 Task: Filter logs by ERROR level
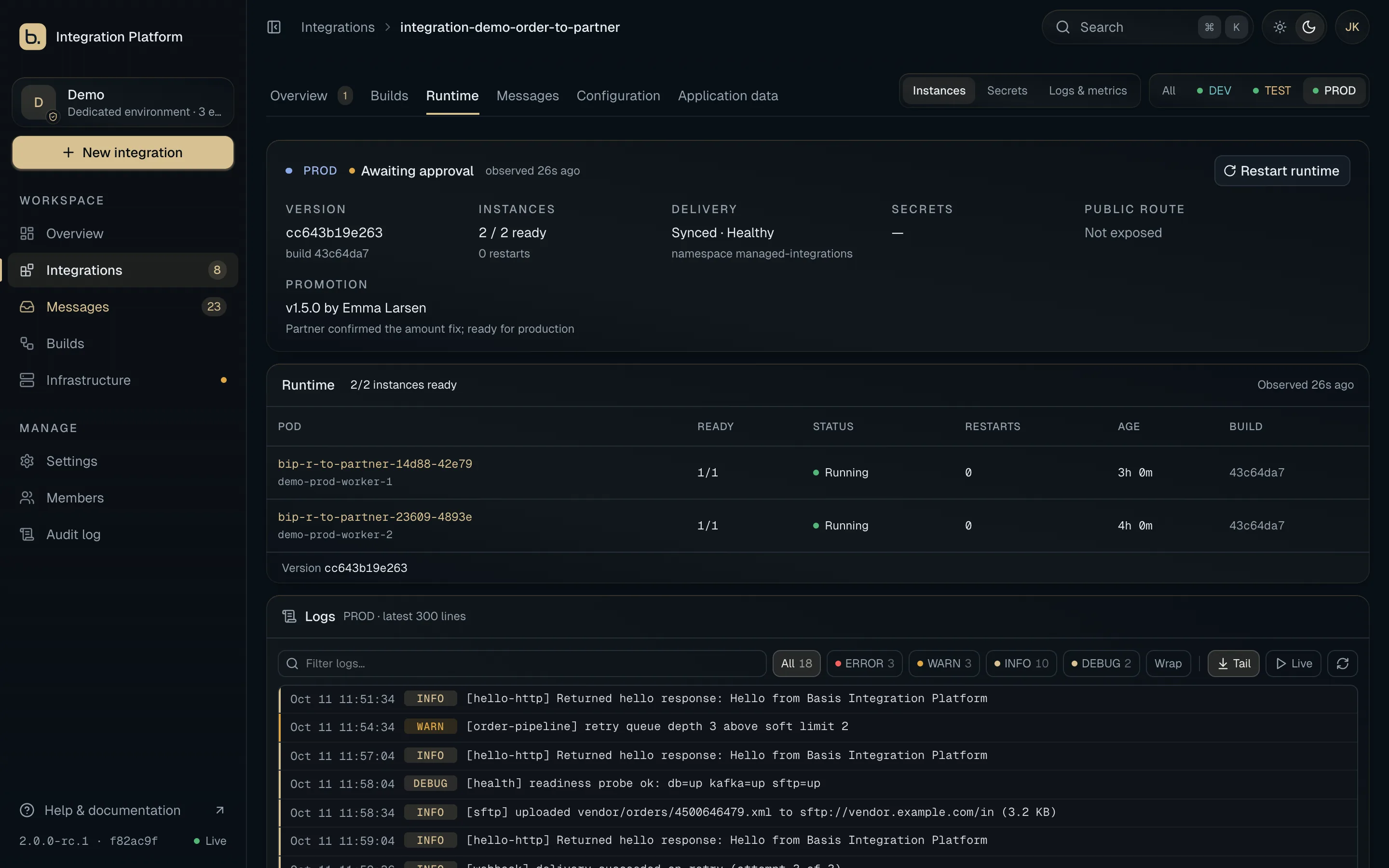(864, 664)
